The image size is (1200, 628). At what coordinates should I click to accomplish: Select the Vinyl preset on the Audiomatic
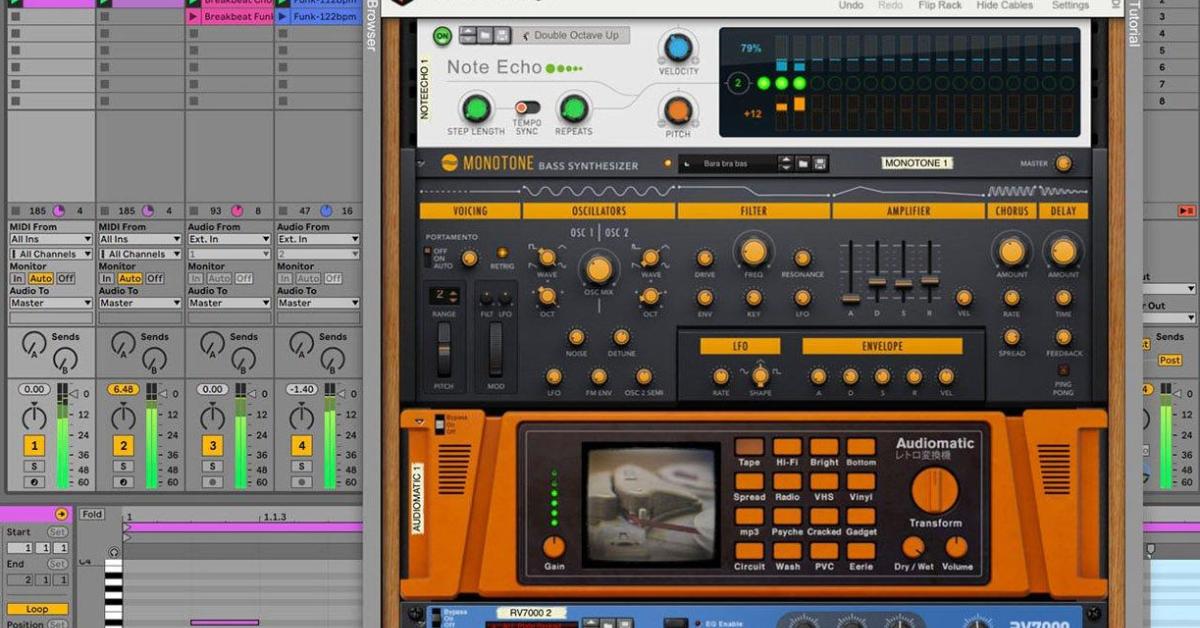click(862, 483)
